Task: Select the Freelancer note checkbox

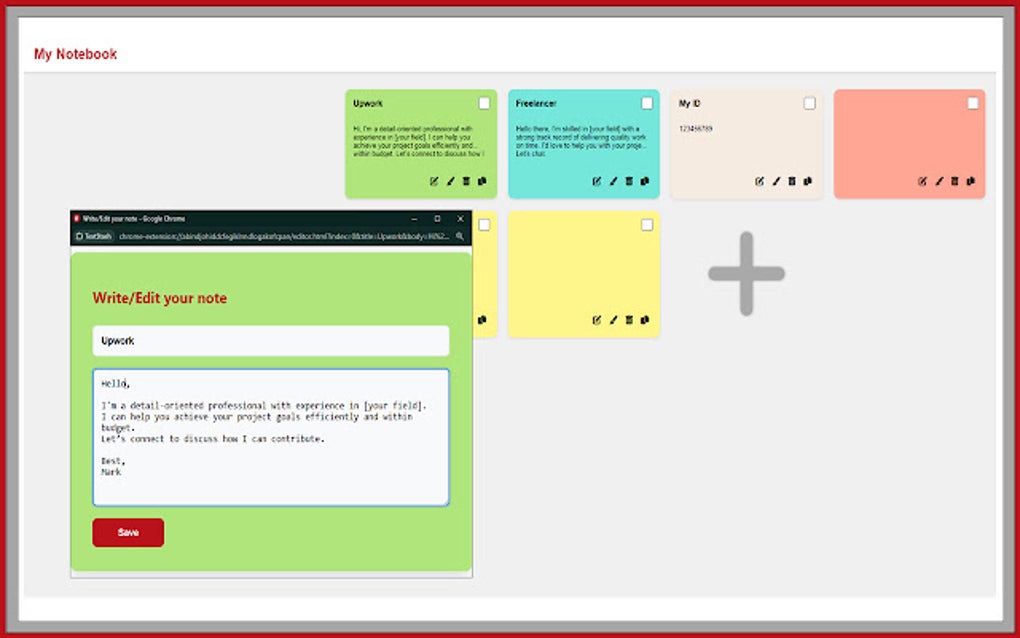Action: (646, 102)
